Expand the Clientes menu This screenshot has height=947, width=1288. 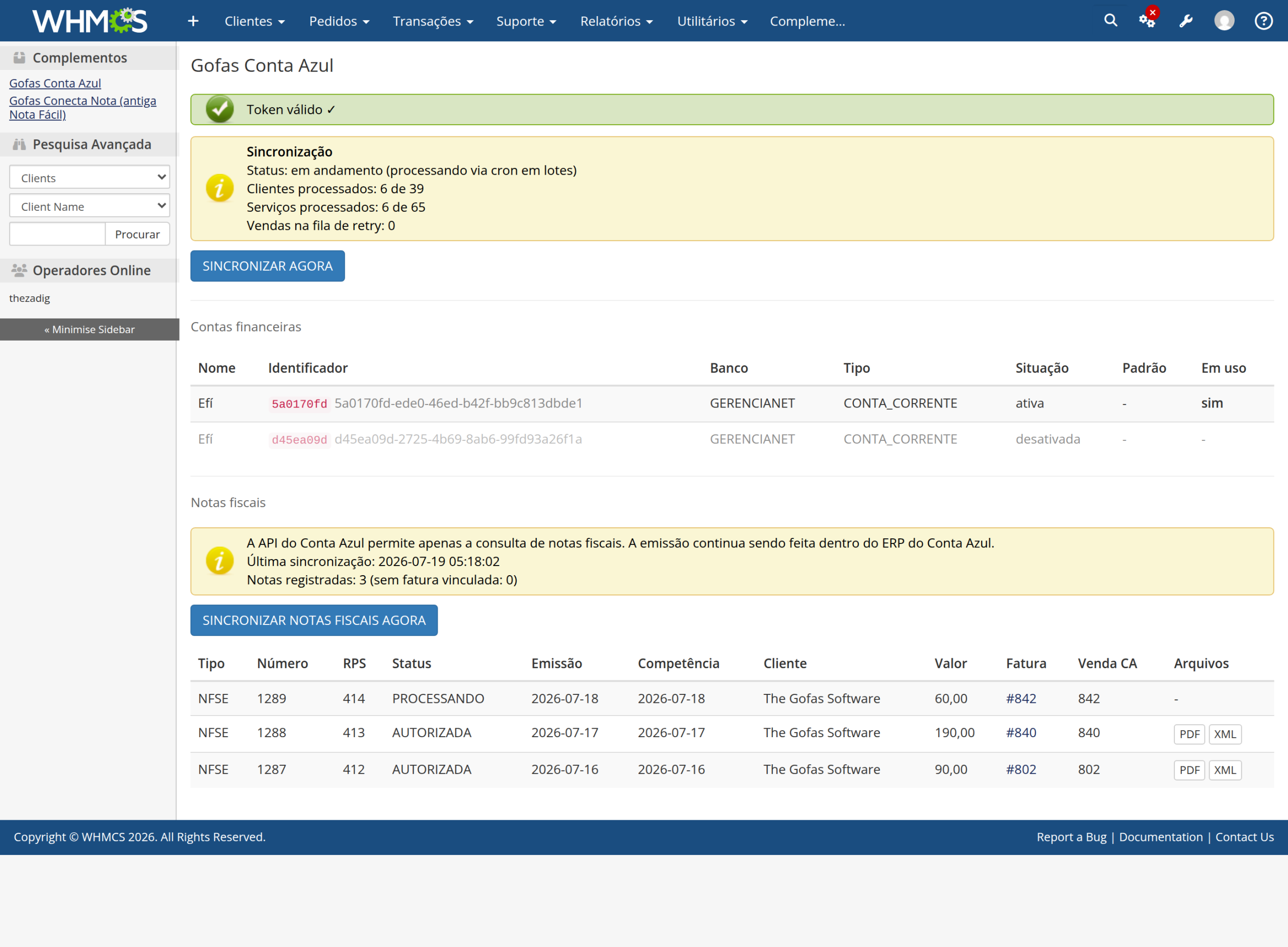tap(255, 21)
